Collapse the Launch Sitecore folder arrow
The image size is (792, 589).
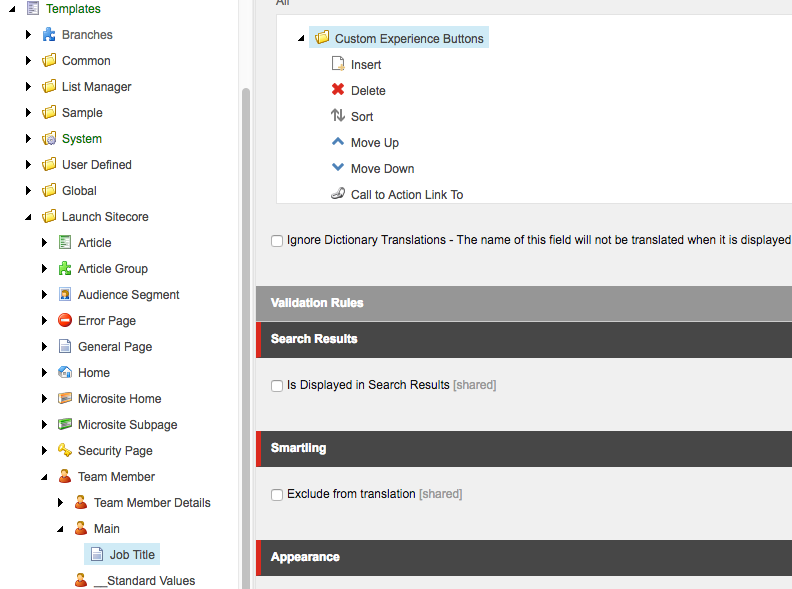tap(28, 217)
